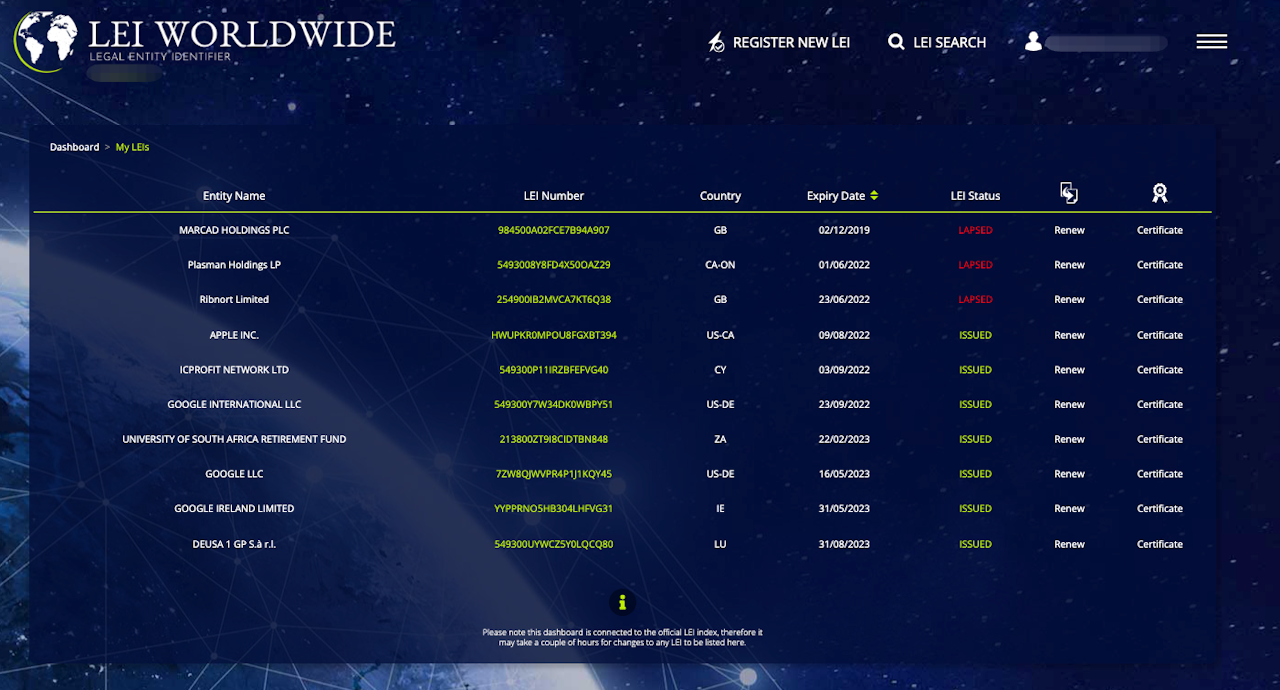Screen dimensions: 1280x690
Task: Open LEI number HWUPKR0MPOU8FGXBT394
Action: [x=554, y=335]
